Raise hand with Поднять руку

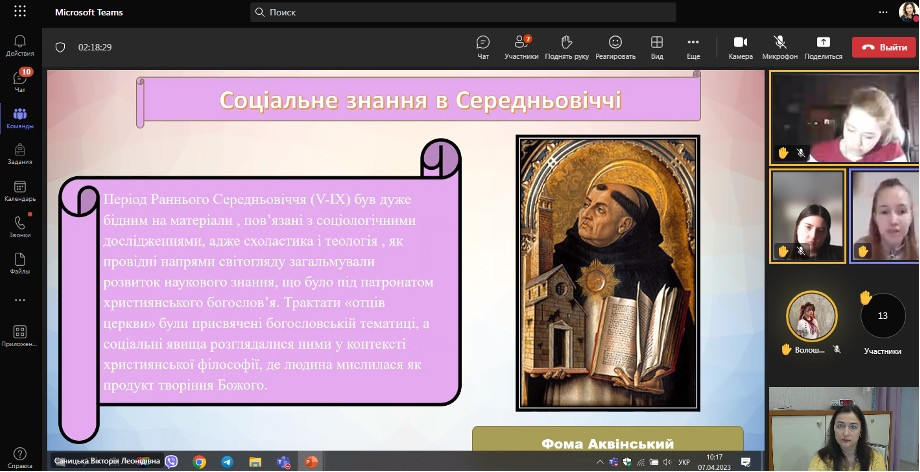coord(566,46)
